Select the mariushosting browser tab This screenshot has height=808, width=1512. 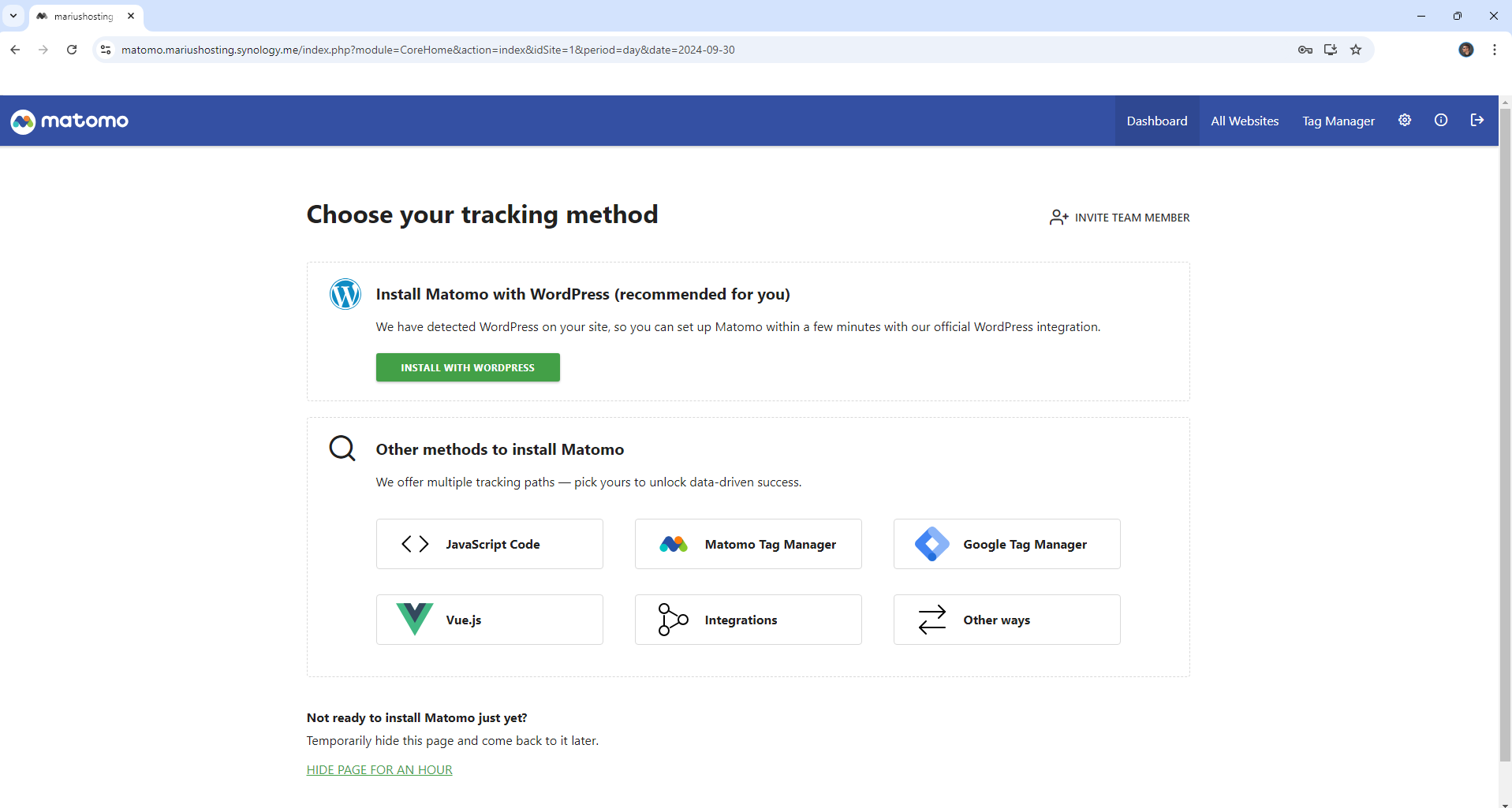(x=86, y=17)
